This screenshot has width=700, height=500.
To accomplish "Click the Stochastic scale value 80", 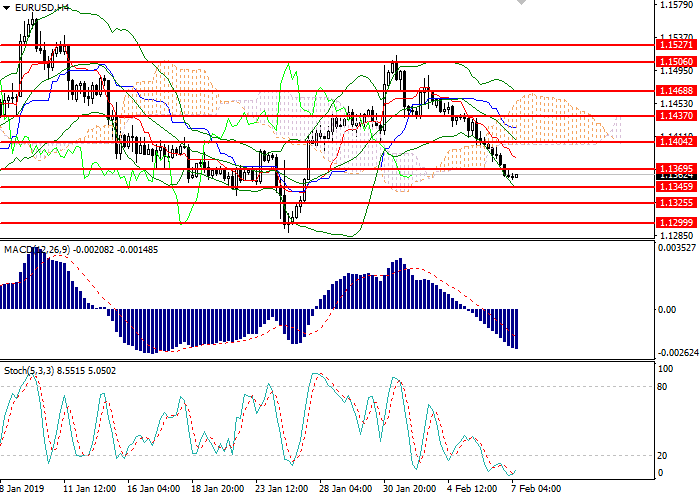I will (x=659, y=386).
